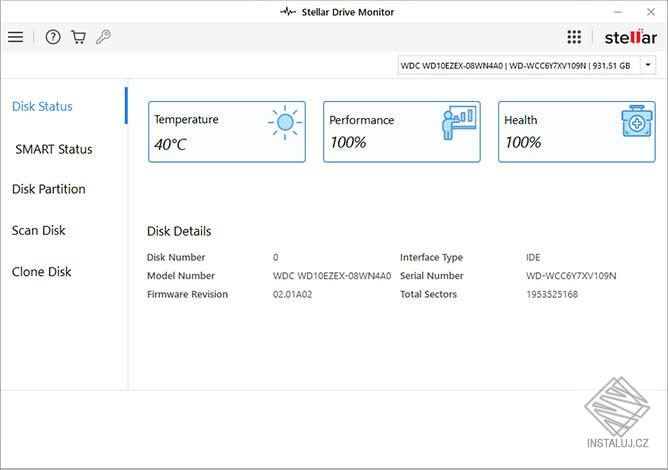The width and height of the screenshot is (668, 470).
Task: Click the key activation icon
Action: [104, 37]
